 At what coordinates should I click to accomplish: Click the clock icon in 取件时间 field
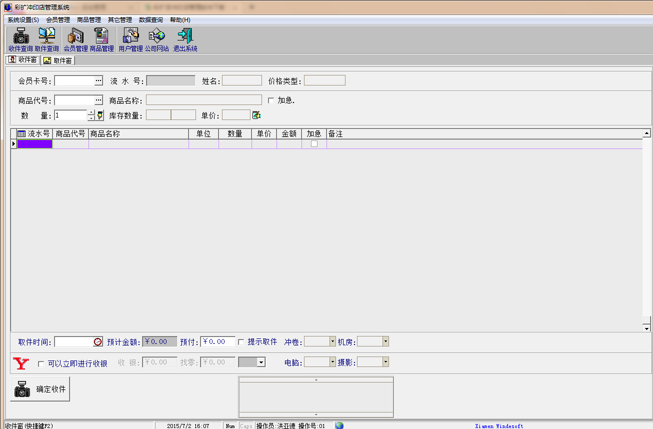(97, 342)
